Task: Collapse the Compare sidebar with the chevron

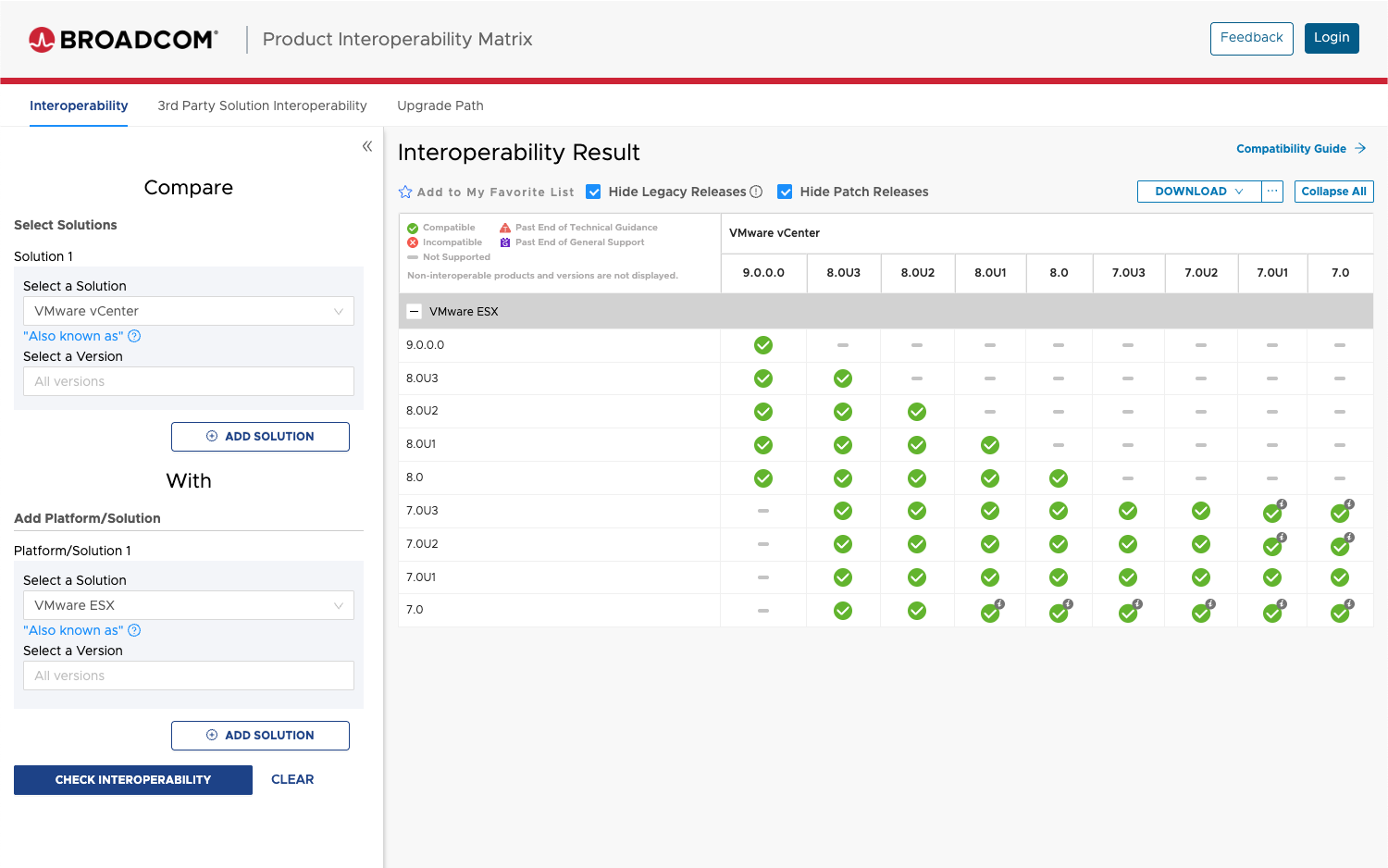Action: click(x=366, y=145)
